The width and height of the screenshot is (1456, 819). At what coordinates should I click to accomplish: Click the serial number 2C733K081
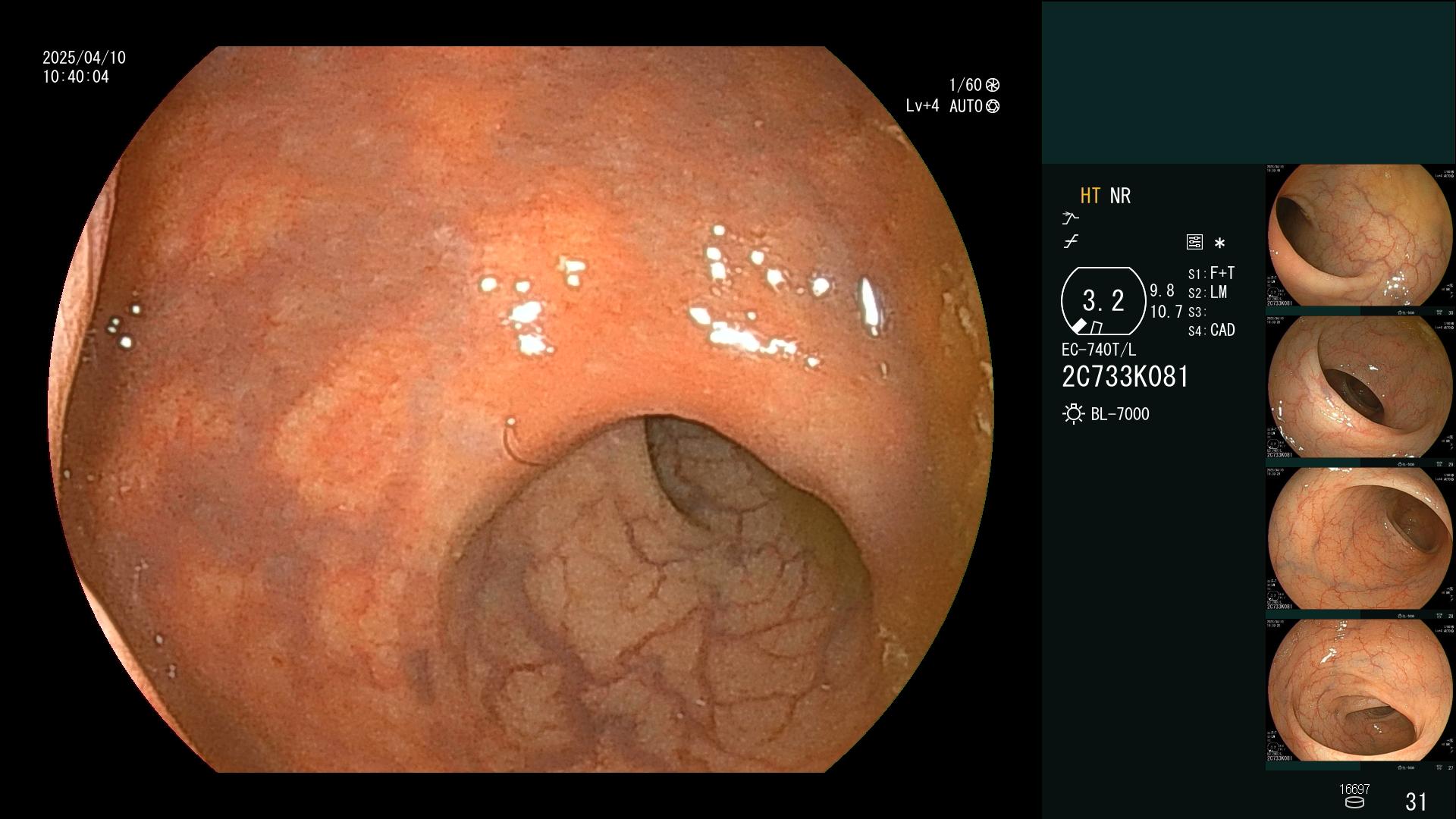(1125, 377)
